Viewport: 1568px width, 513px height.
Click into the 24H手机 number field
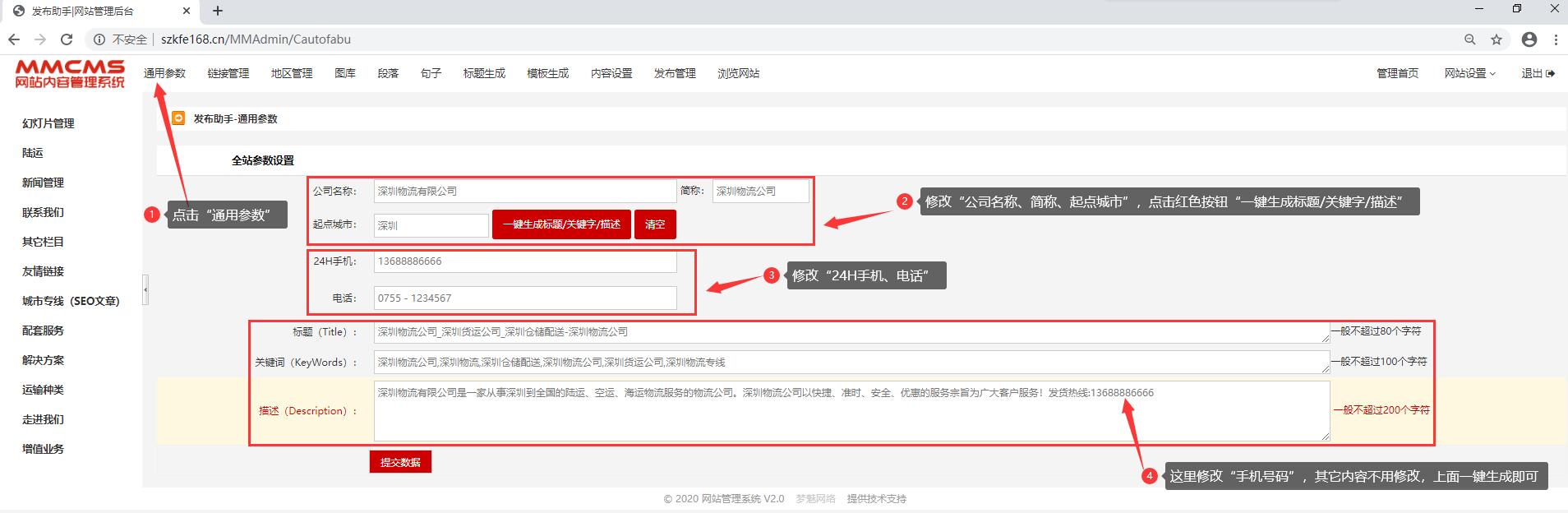(x=524, y=261)
